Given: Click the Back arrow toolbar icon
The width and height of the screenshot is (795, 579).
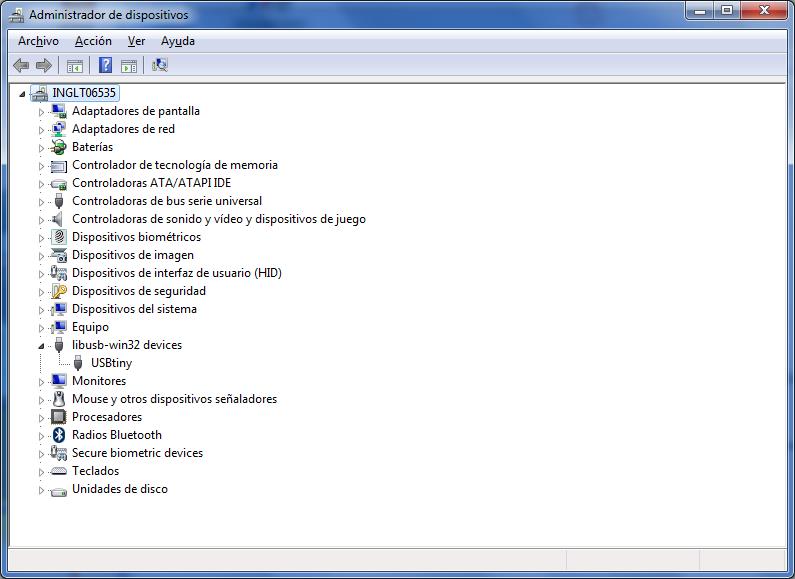Looking at the screenshot, I should coord(21,65).
